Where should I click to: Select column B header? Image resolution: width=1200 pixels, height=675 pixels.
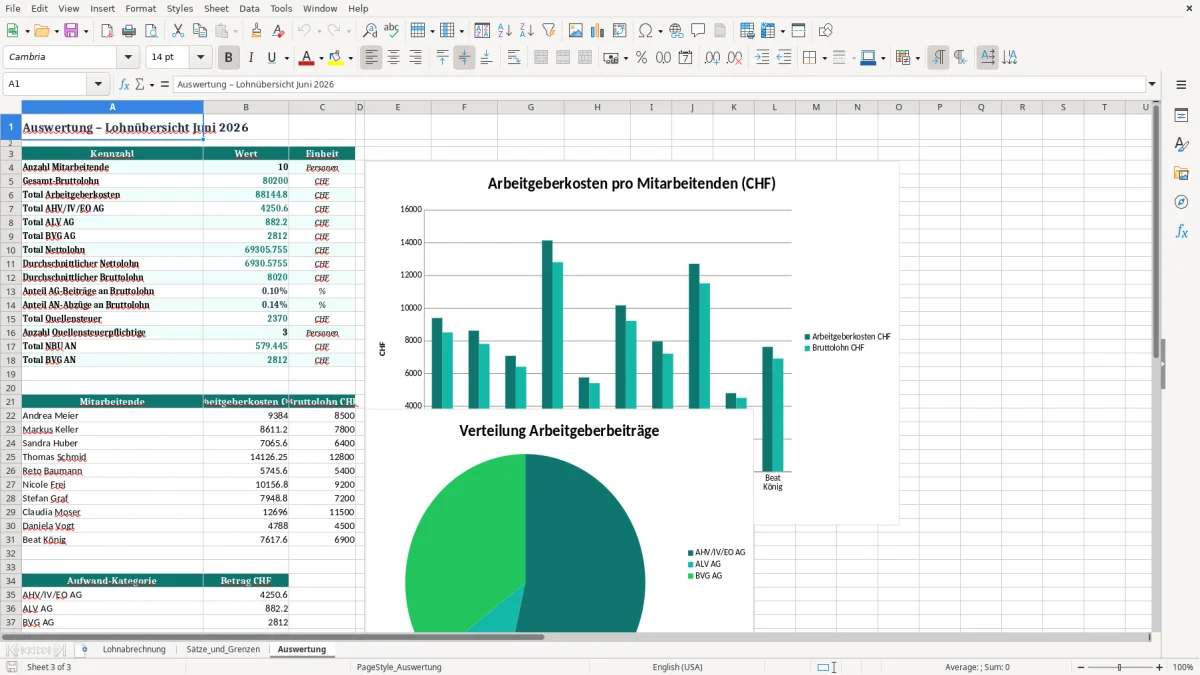coord(246,107)
